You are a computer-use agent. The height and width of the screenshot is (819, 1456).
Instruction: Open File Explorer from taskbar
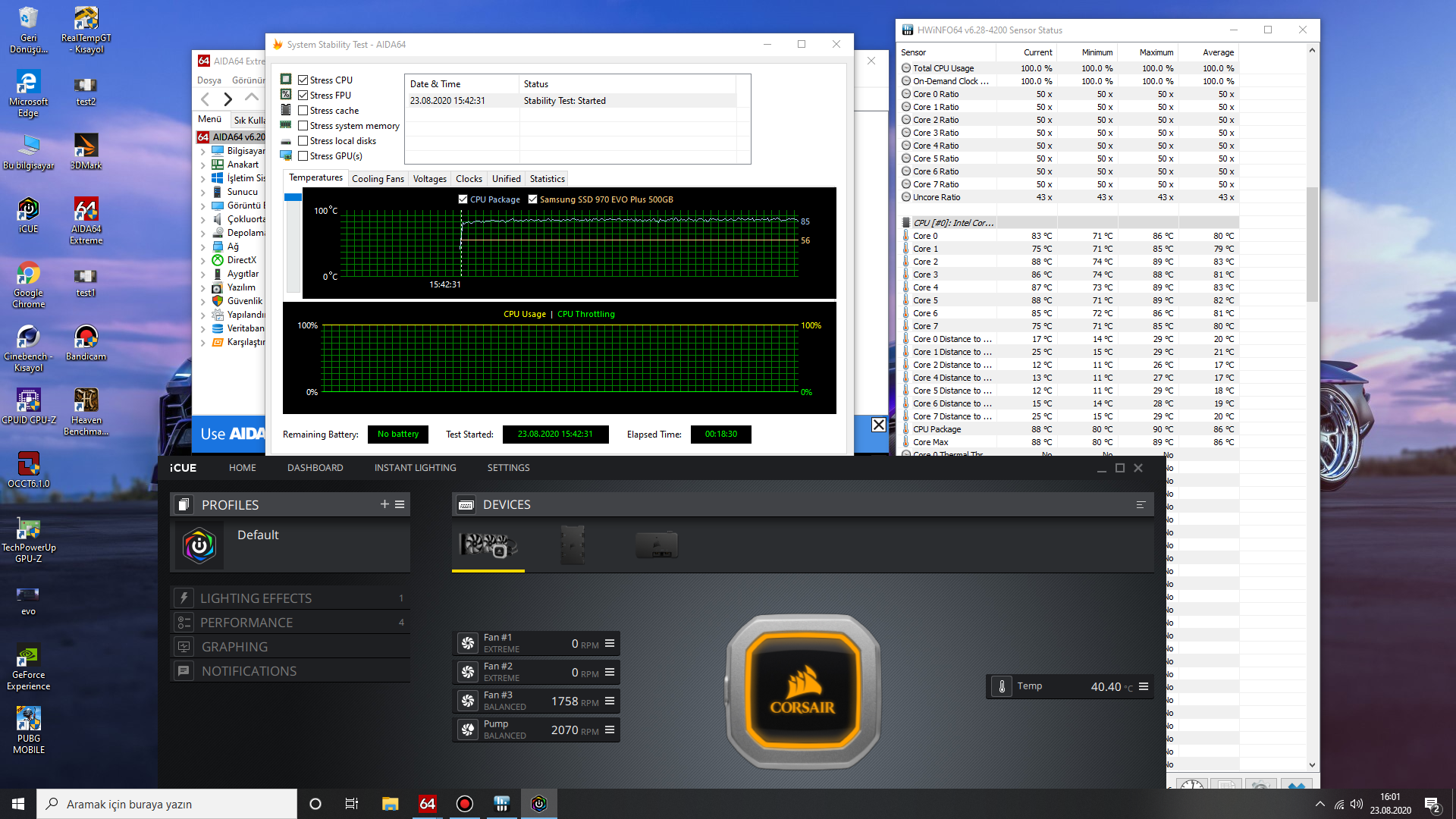390,804
